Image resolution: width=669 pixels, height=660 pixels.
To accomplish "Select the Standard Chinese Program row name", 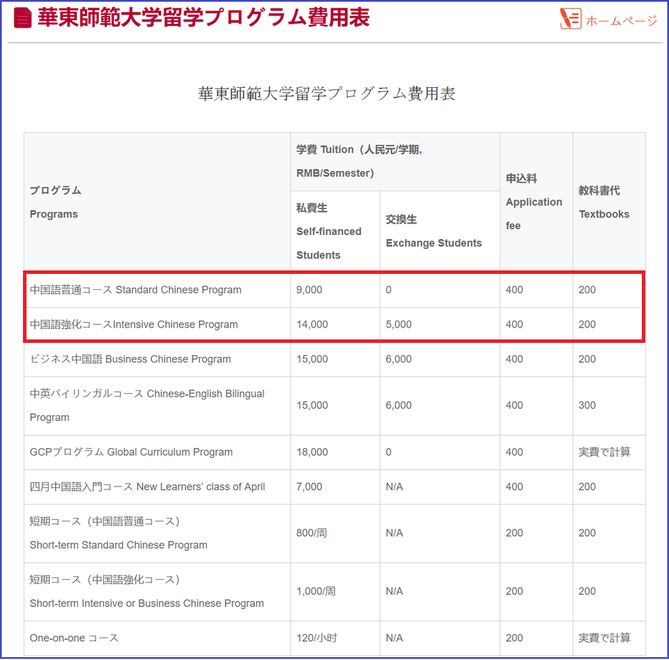I will click(135, 290).
